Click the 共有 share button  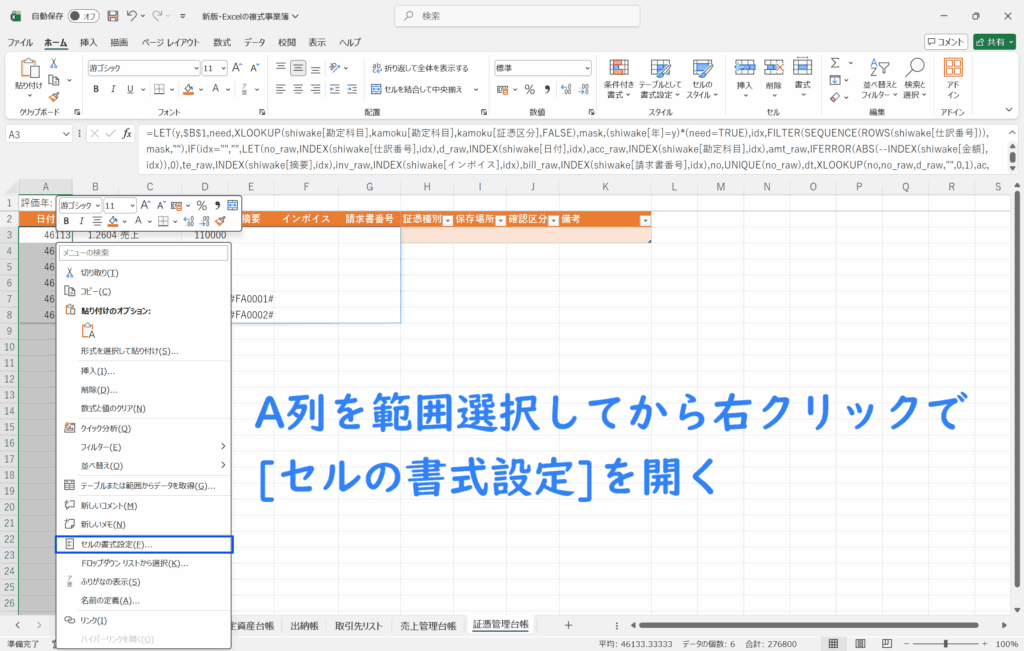click(x=996, y=42)
